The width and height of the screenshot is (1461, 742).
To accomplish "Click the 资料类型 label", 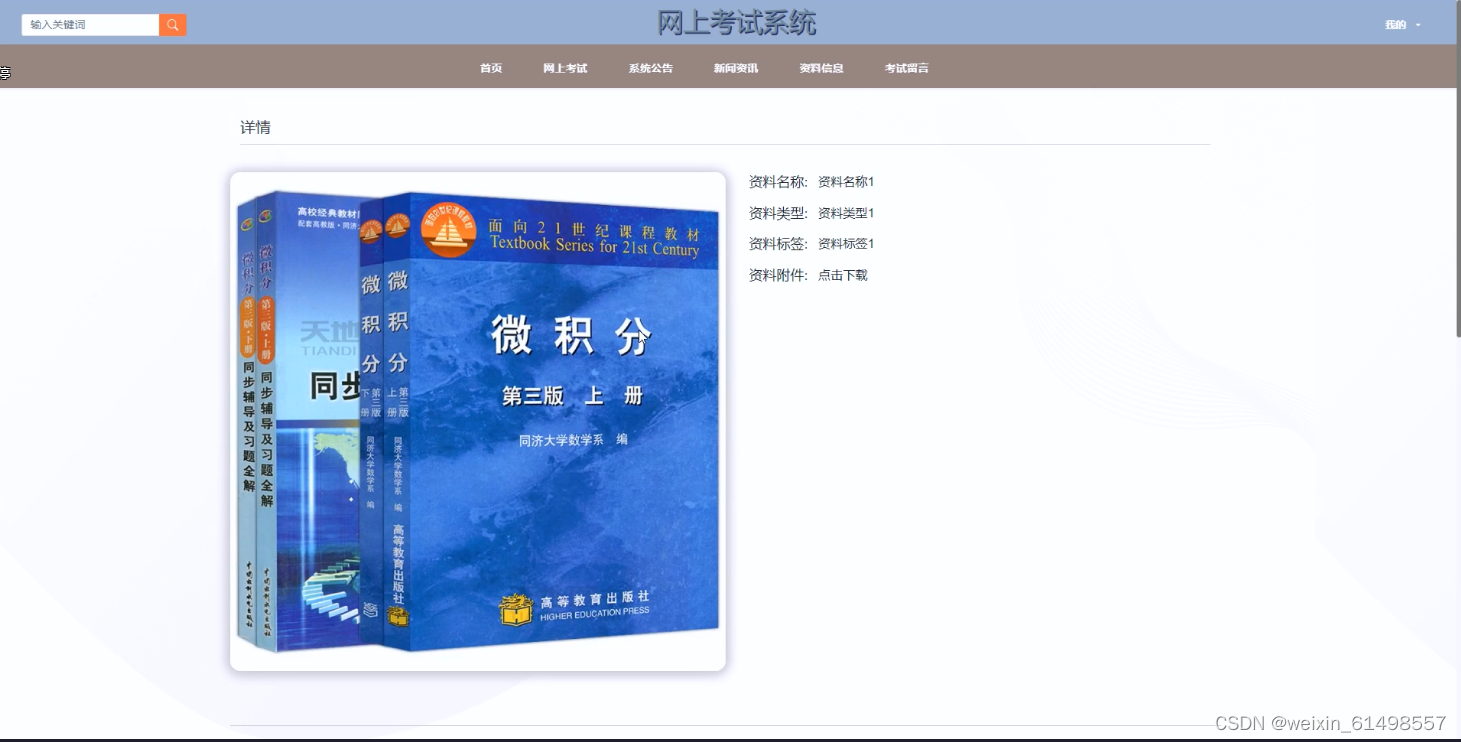I will click(x=778, y=213).
